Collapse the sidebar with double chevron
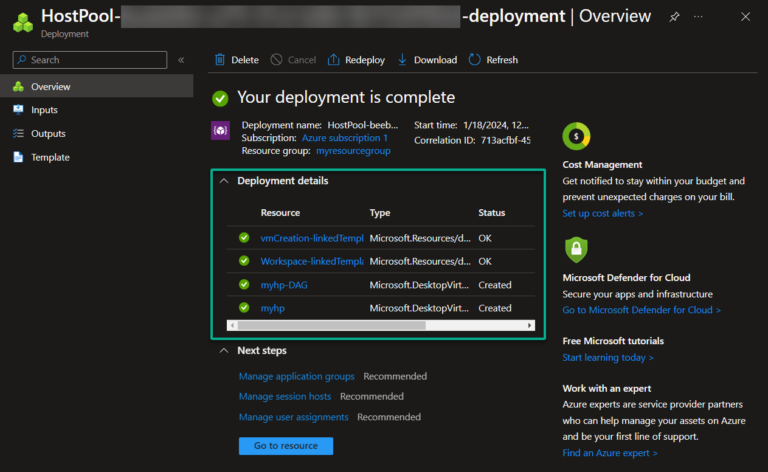 (181, 60)
